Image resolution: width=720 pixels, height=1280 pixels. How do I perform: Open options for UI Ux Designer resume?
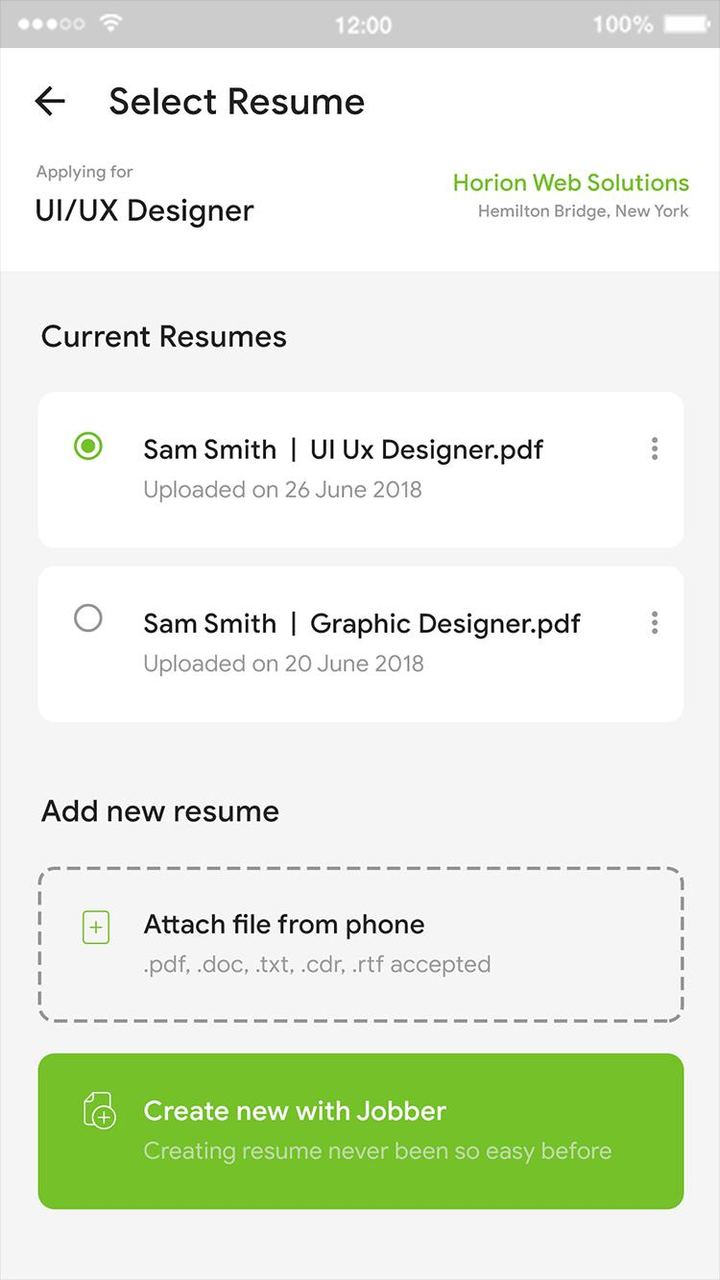(x=654, y=449)
